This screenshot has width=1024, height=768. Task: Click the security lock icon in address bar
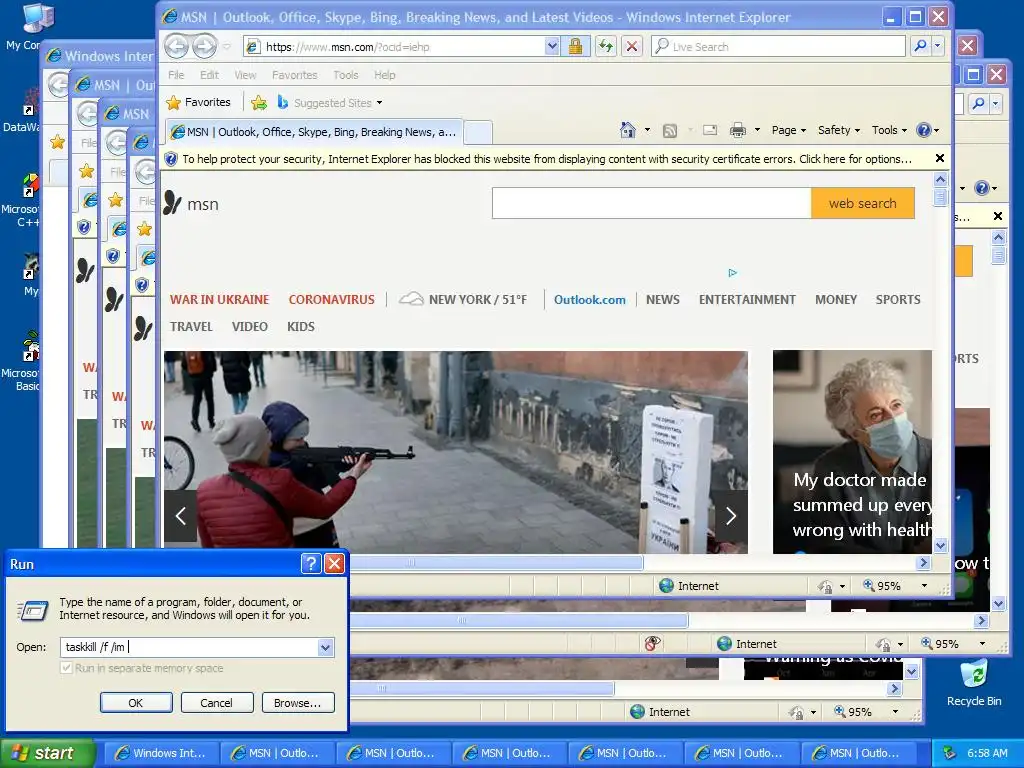[x=575, y=46]
